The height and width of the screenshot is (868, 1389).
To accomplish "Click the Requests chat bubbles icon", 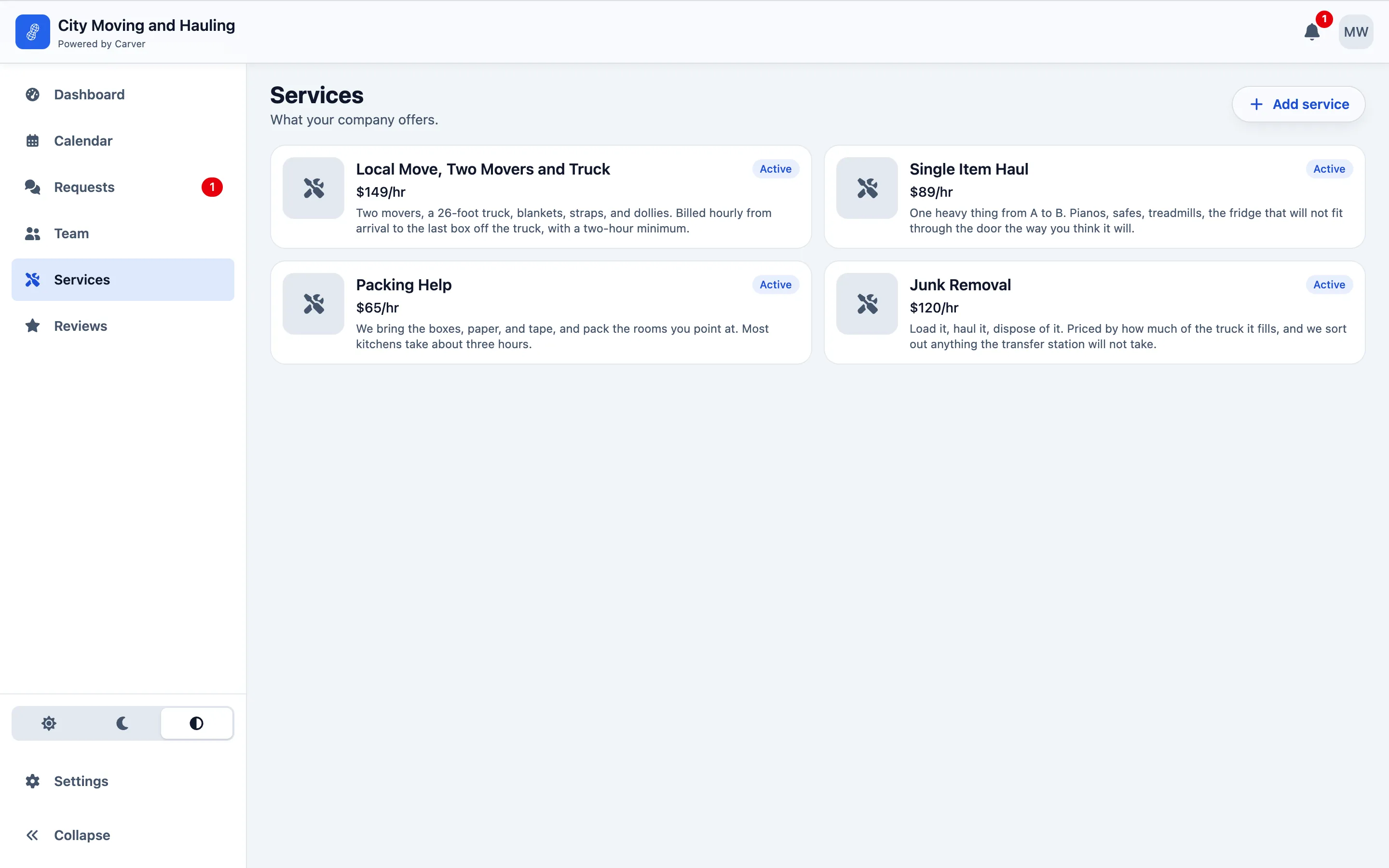I will point(33,187).
